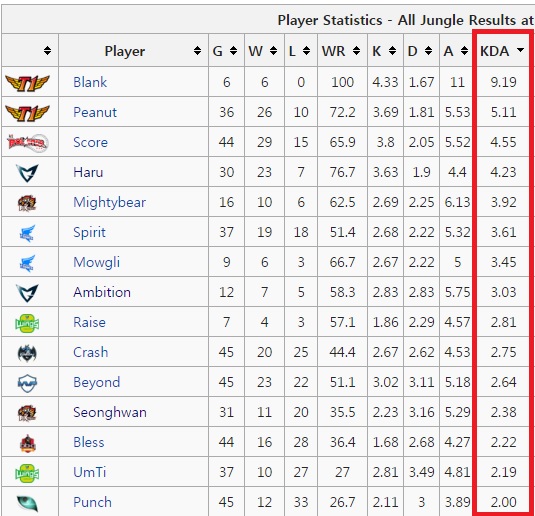Screen dimensions: 535x516
Task: Toggle KDA column sort order
Action: click(520, 50)
